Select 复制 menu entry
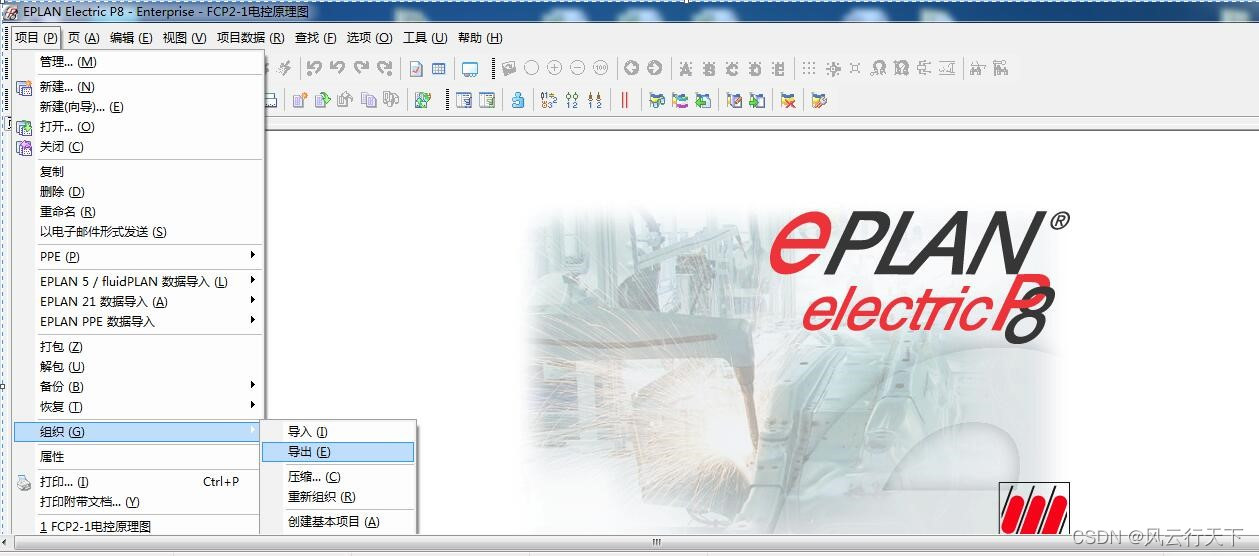The image size is (1259, 556). pyautogui.click(x=137, y=172)
